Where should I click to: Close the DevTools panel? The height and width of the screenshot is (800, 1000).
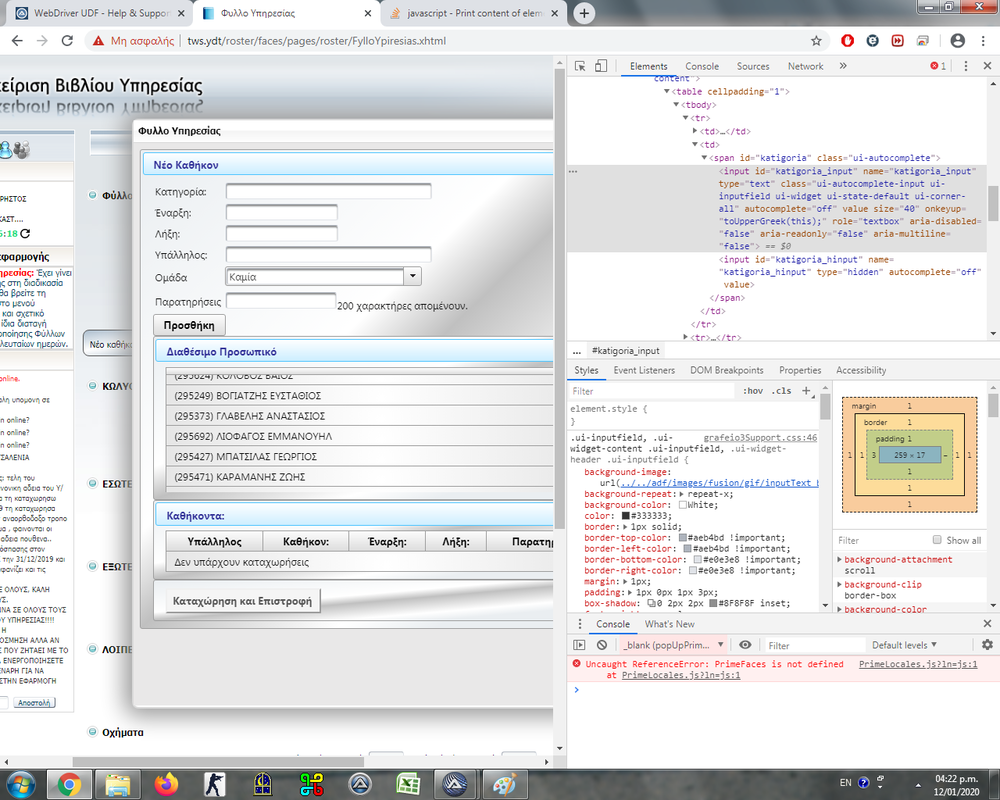987,66
